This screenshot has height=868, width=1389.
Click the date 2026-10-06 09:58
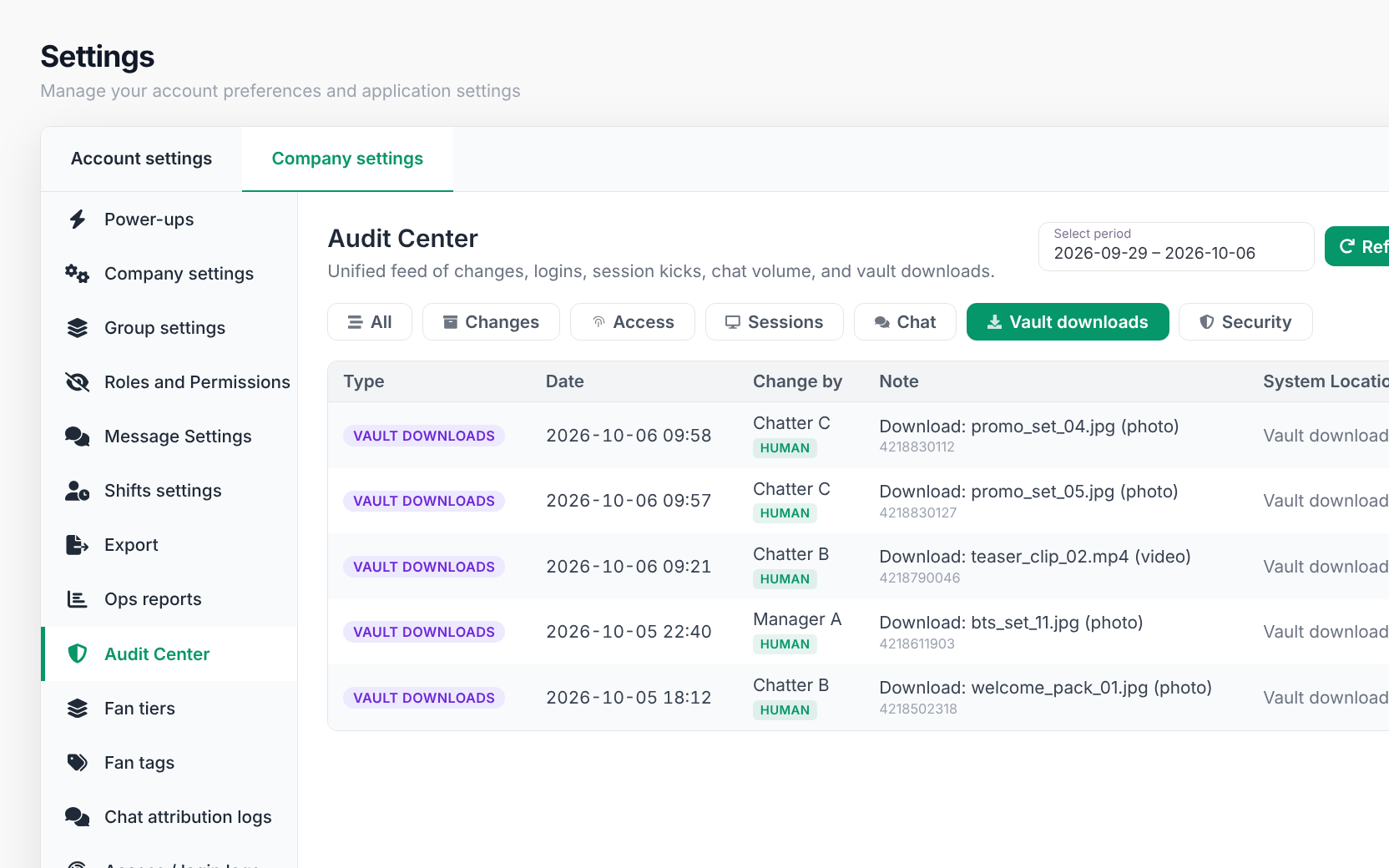[629, 436]
